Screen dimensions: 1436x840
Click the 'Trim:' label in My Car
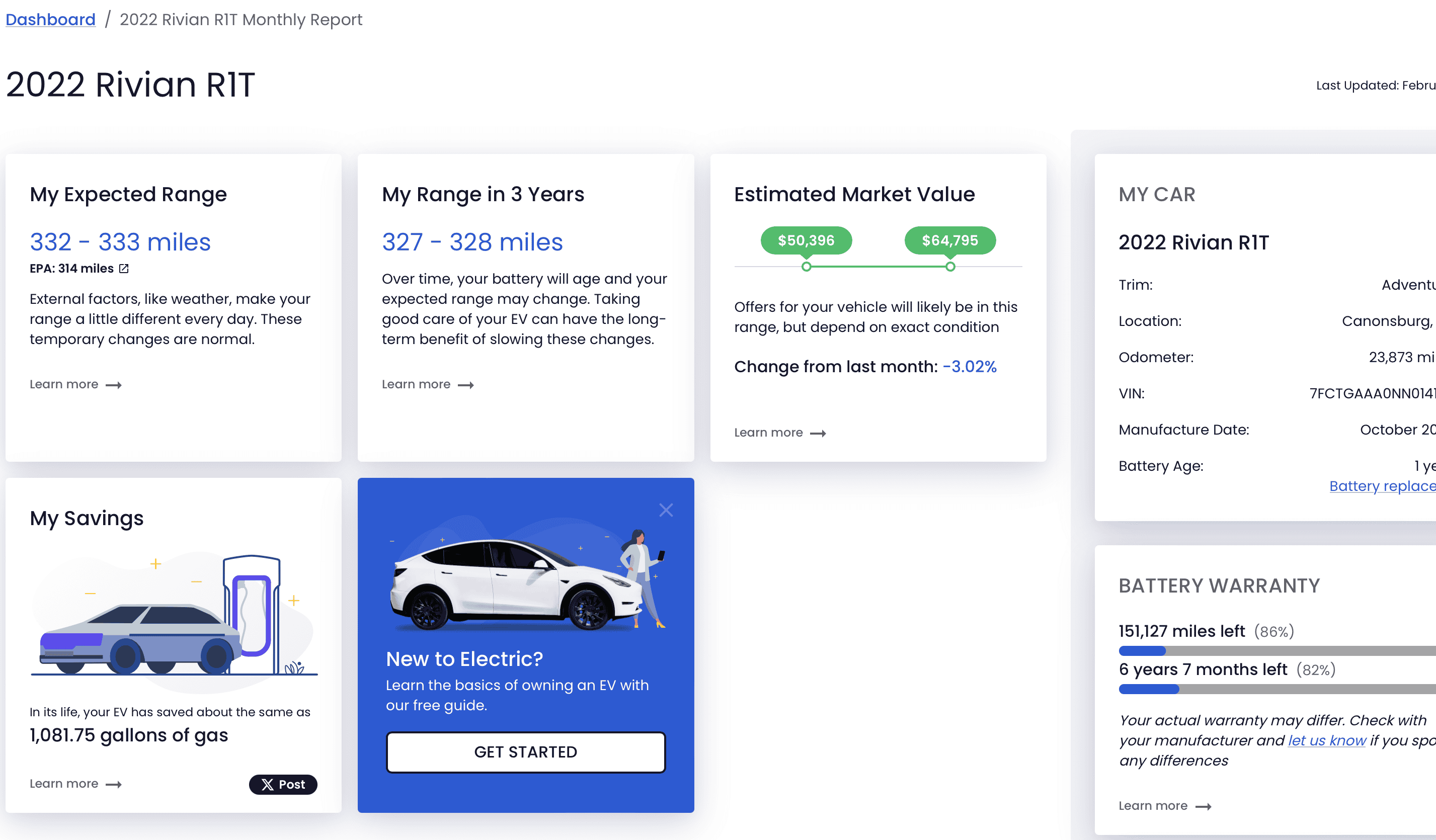(1135, 285)
